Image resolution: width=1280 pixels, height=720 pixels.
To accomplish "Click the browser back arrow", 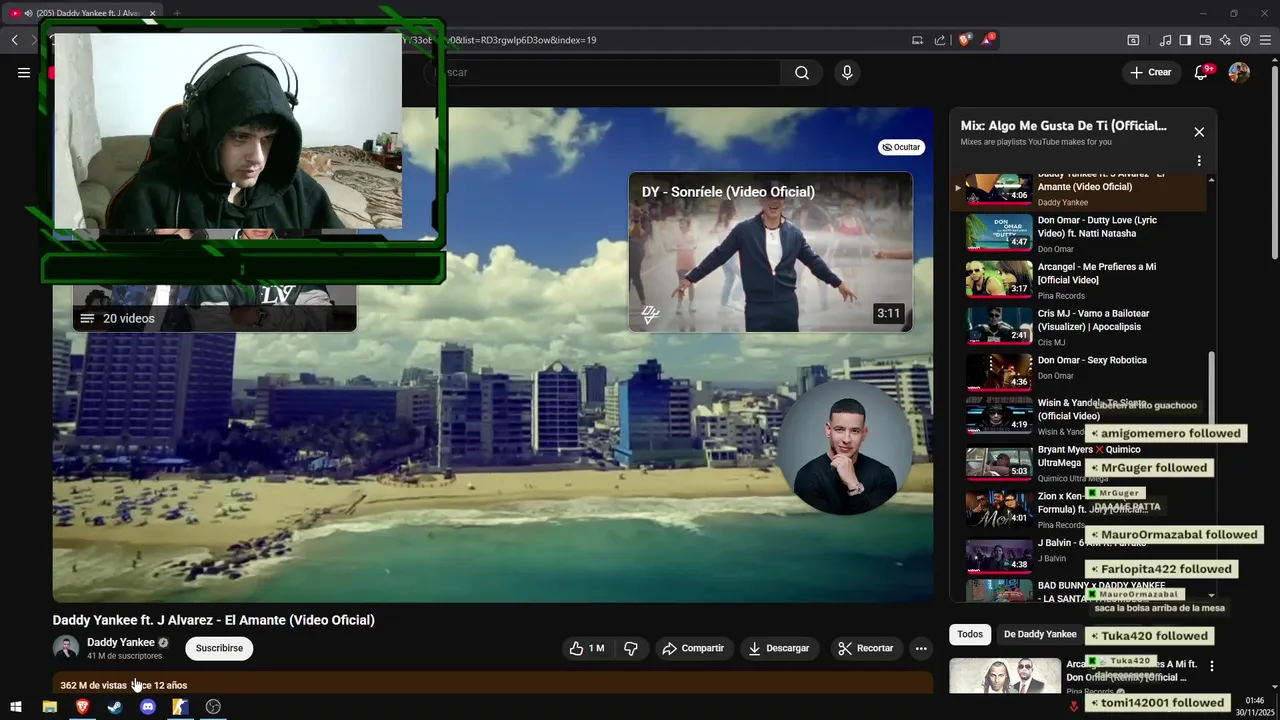I will tap(15, 40).
